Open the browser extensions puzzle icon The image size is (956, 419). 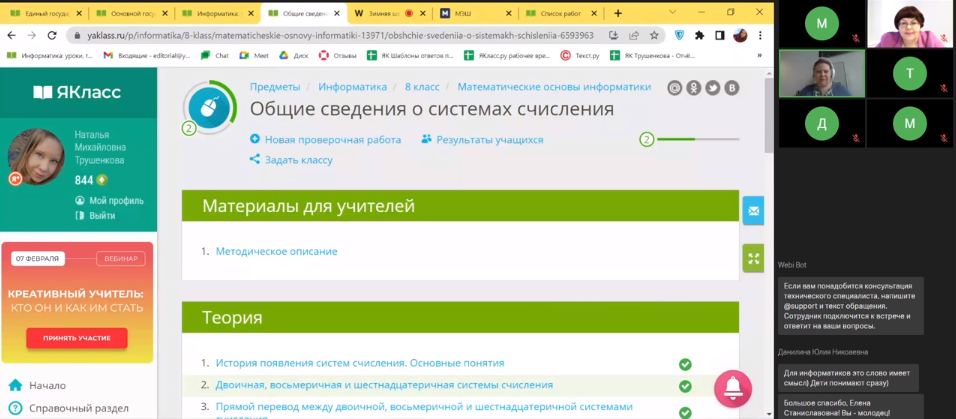(699, 35)
